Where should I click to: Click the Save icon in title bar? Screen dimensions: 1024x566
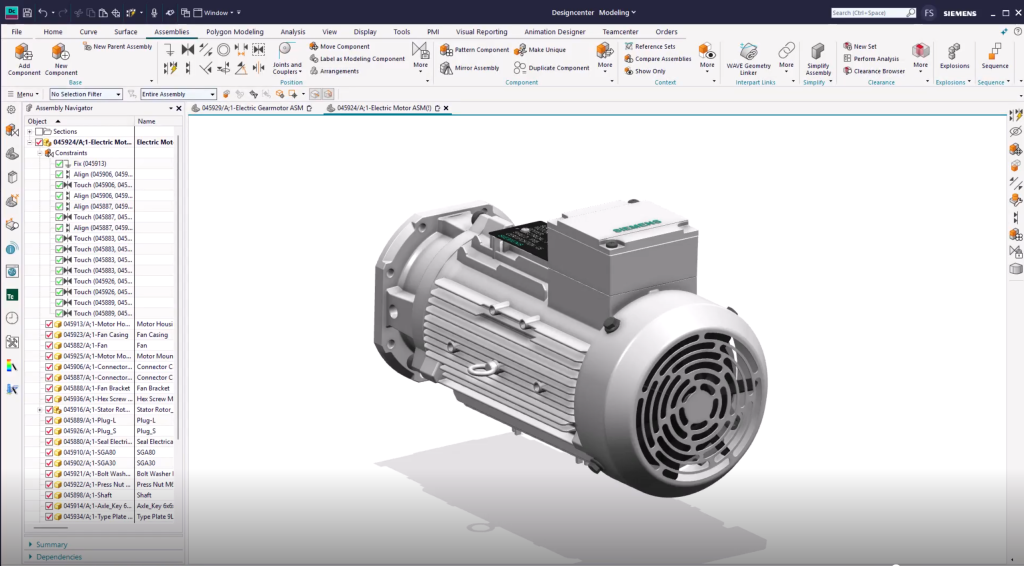click(x=27, y=12)
